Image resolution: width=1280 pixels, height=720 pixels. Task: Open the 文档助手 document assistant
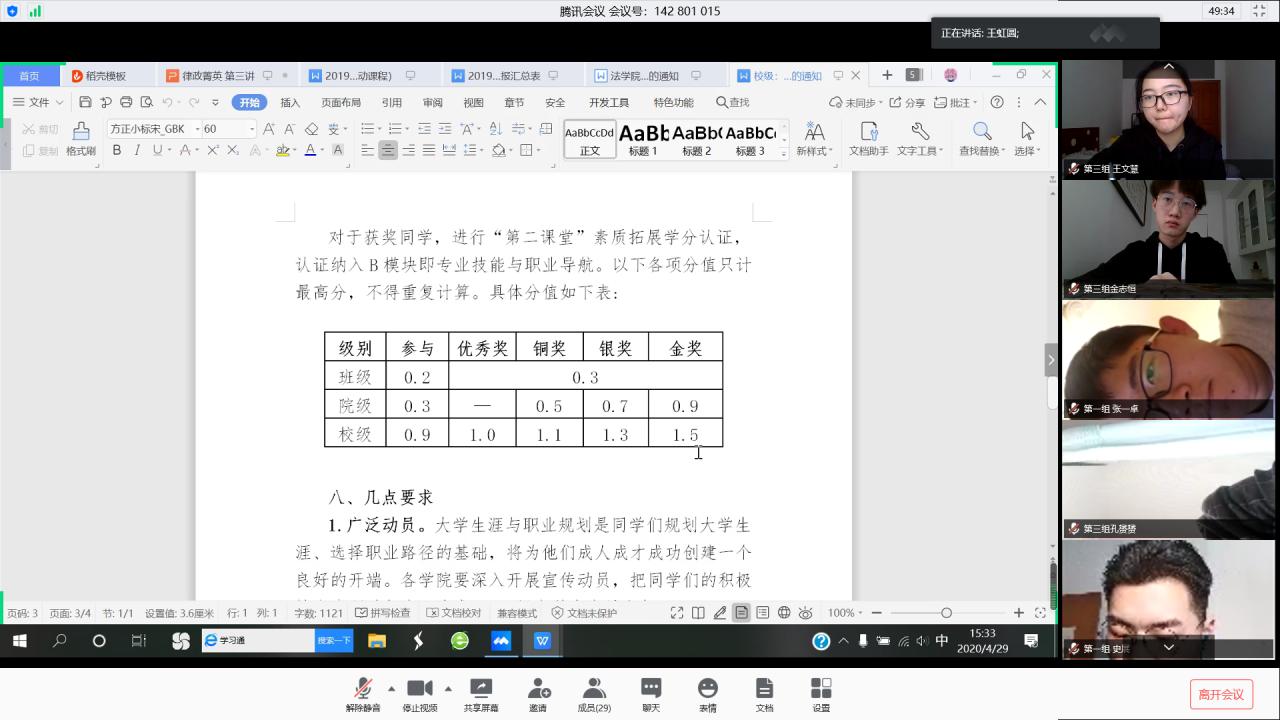[868, 138]
